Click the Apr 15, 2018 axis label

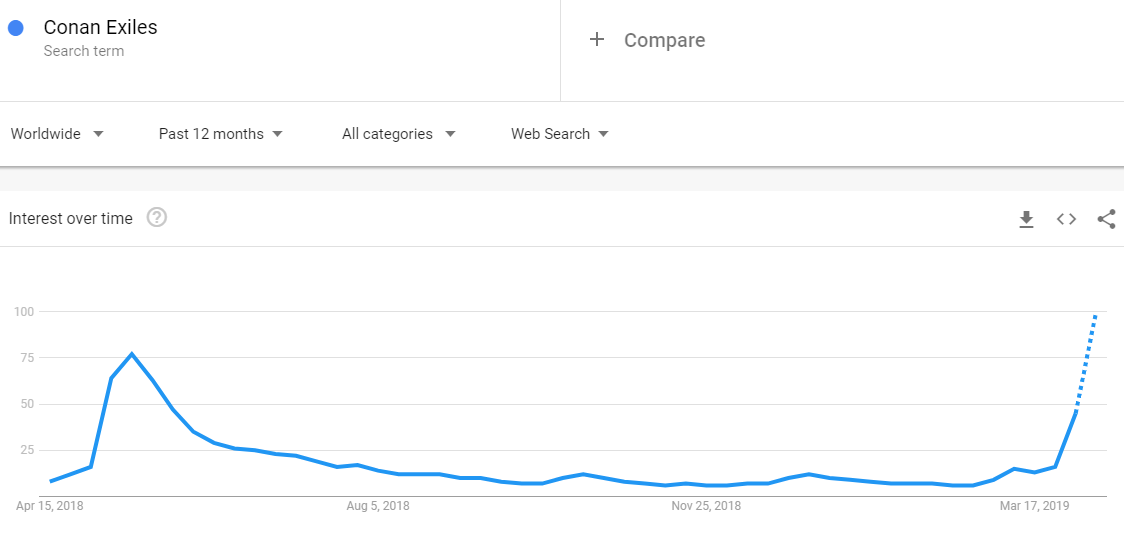coord(49,506)
